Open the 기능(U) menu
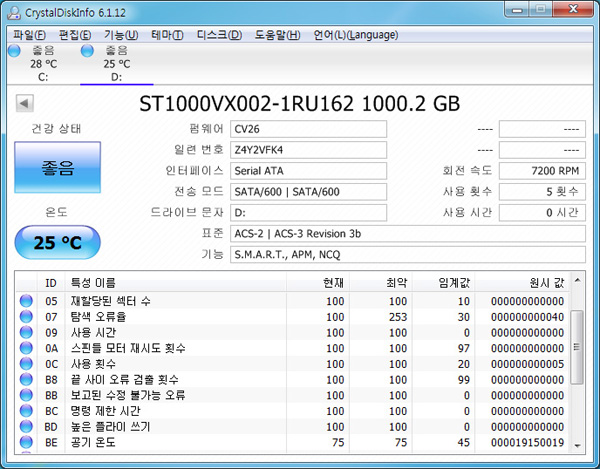 [x=121, y=35]
